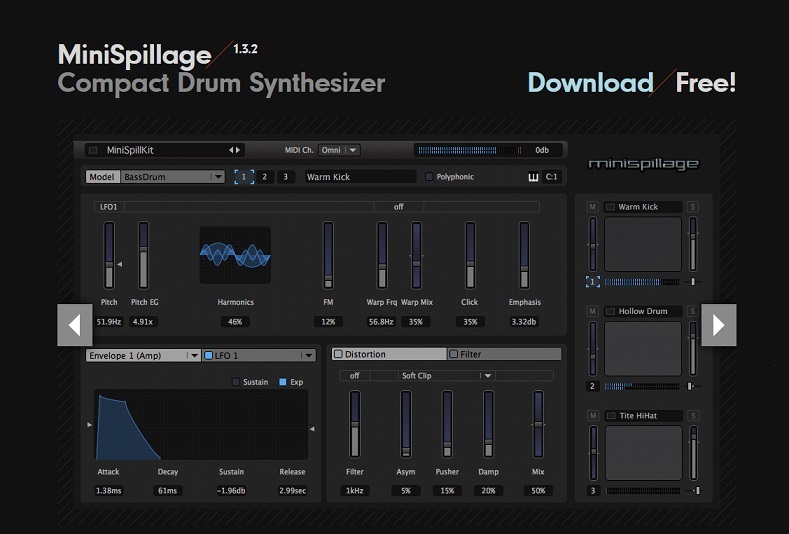Adjust the Warp Mix slider
789x534 pixels.
pos(416,256)
